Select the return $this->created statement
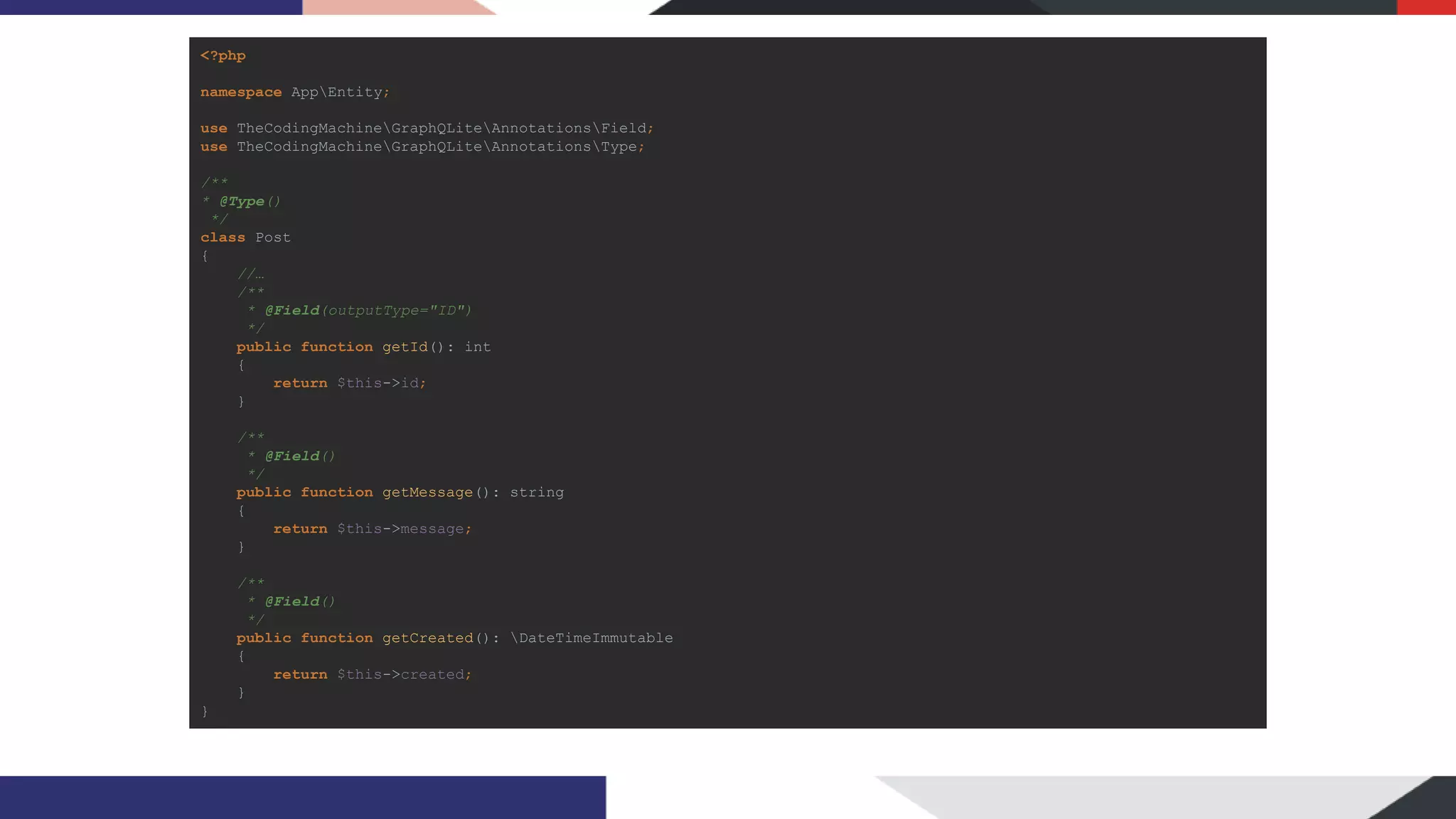The height and width of the screenshot is (819, 1456). point(373,675)
